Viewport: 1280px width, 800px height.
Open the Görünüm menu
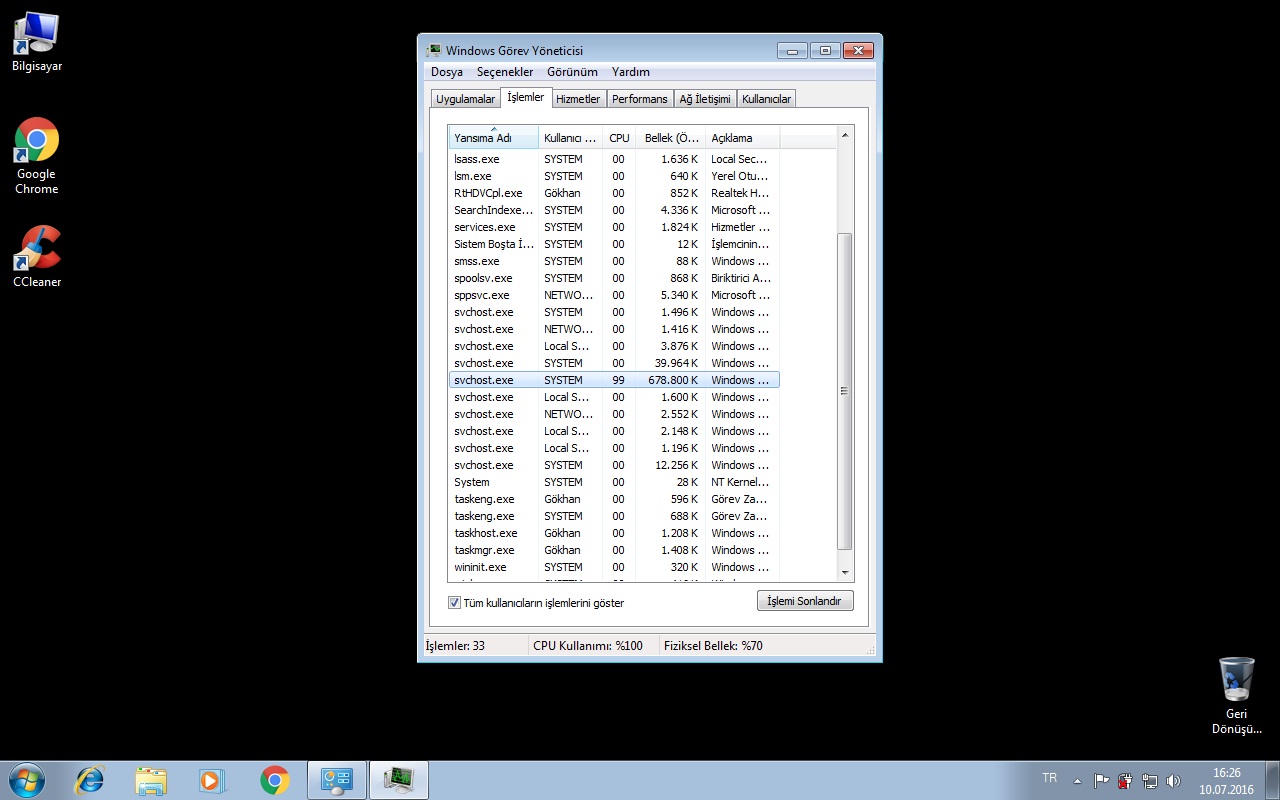click(572, 72)
